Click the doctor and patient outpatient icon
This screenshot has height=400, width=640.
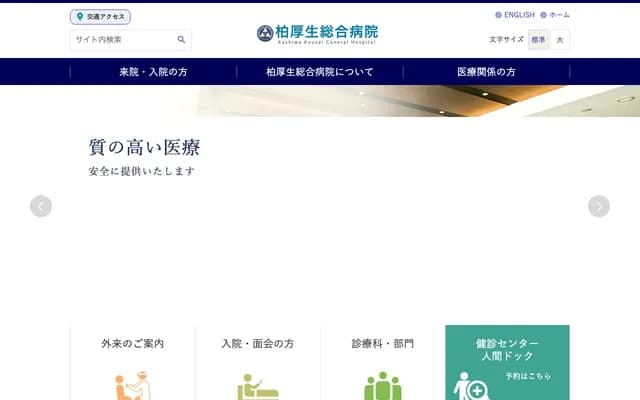[132, 385]
